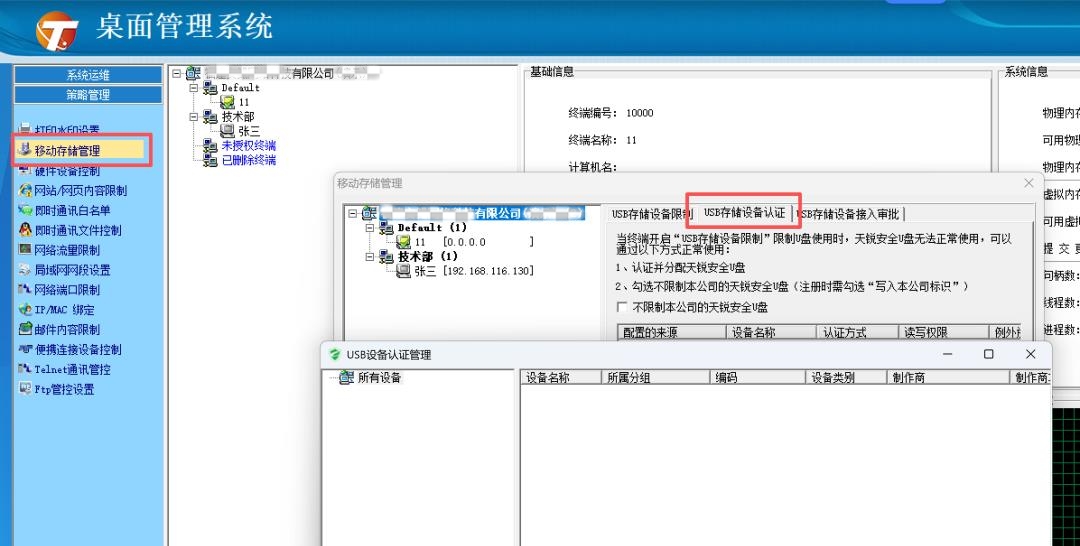Collapse the 技术部 group in main tree

tap(194, 117)
